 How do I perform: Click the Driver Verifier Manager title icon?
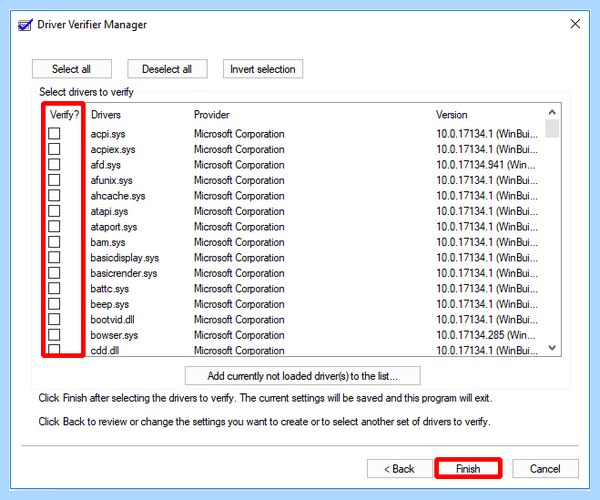25,25
